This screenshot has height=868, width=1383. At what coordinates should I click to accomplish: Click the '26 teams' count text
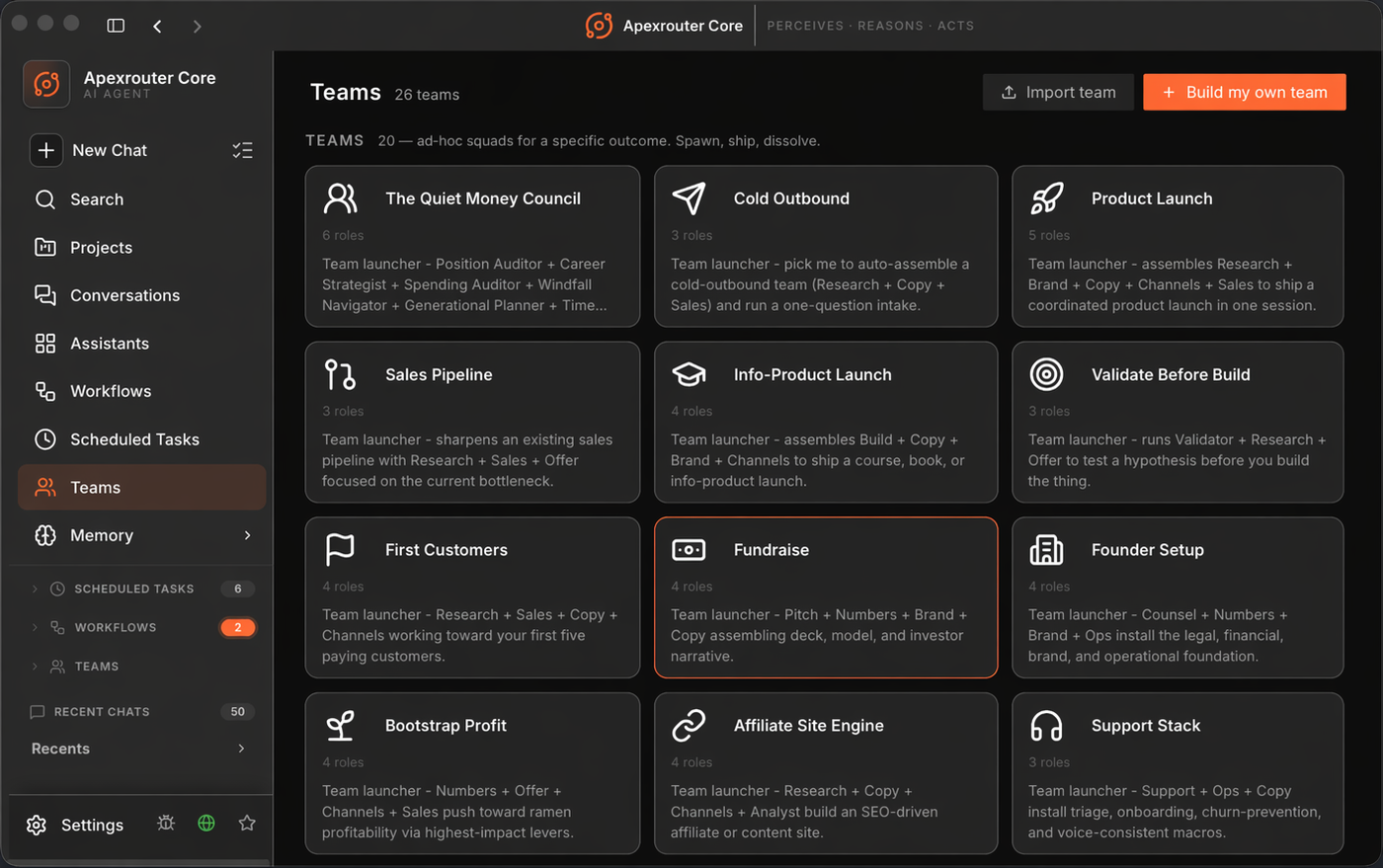[427, 95]
